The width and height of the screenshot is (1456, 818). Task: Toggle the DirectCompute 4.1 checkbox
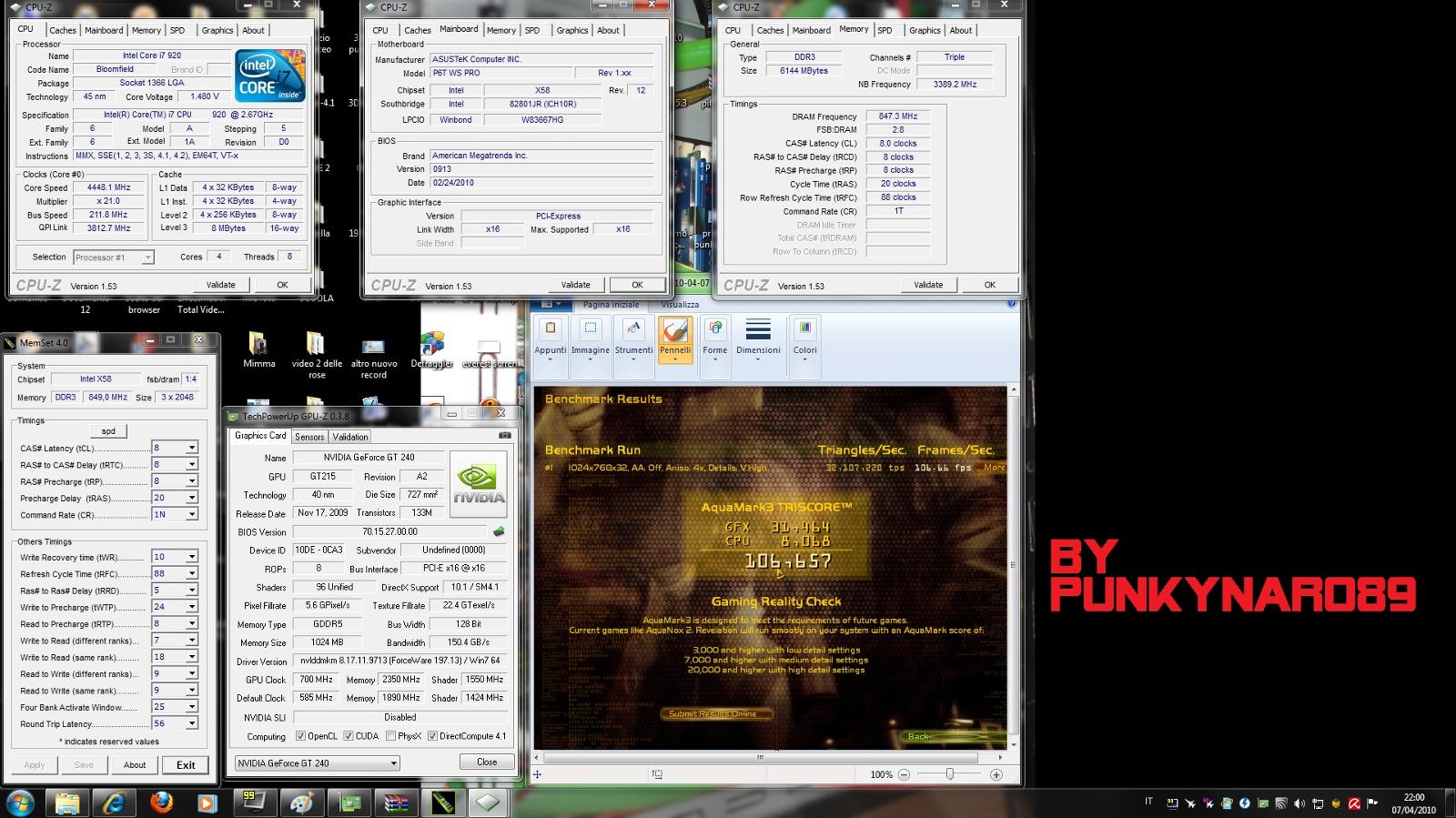[x=432, y=736]
